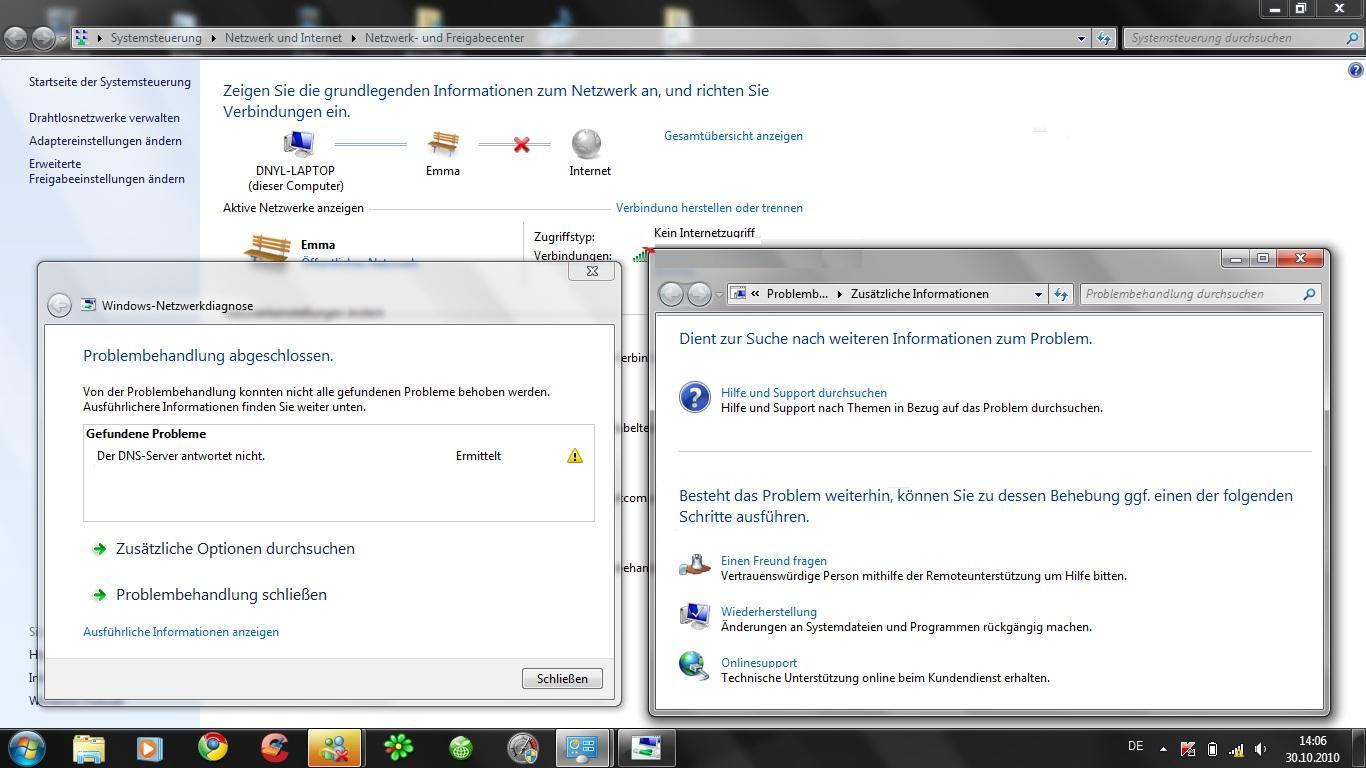
Task: Click the Onlinesupport globe icon
Action: tap(694, 666)
